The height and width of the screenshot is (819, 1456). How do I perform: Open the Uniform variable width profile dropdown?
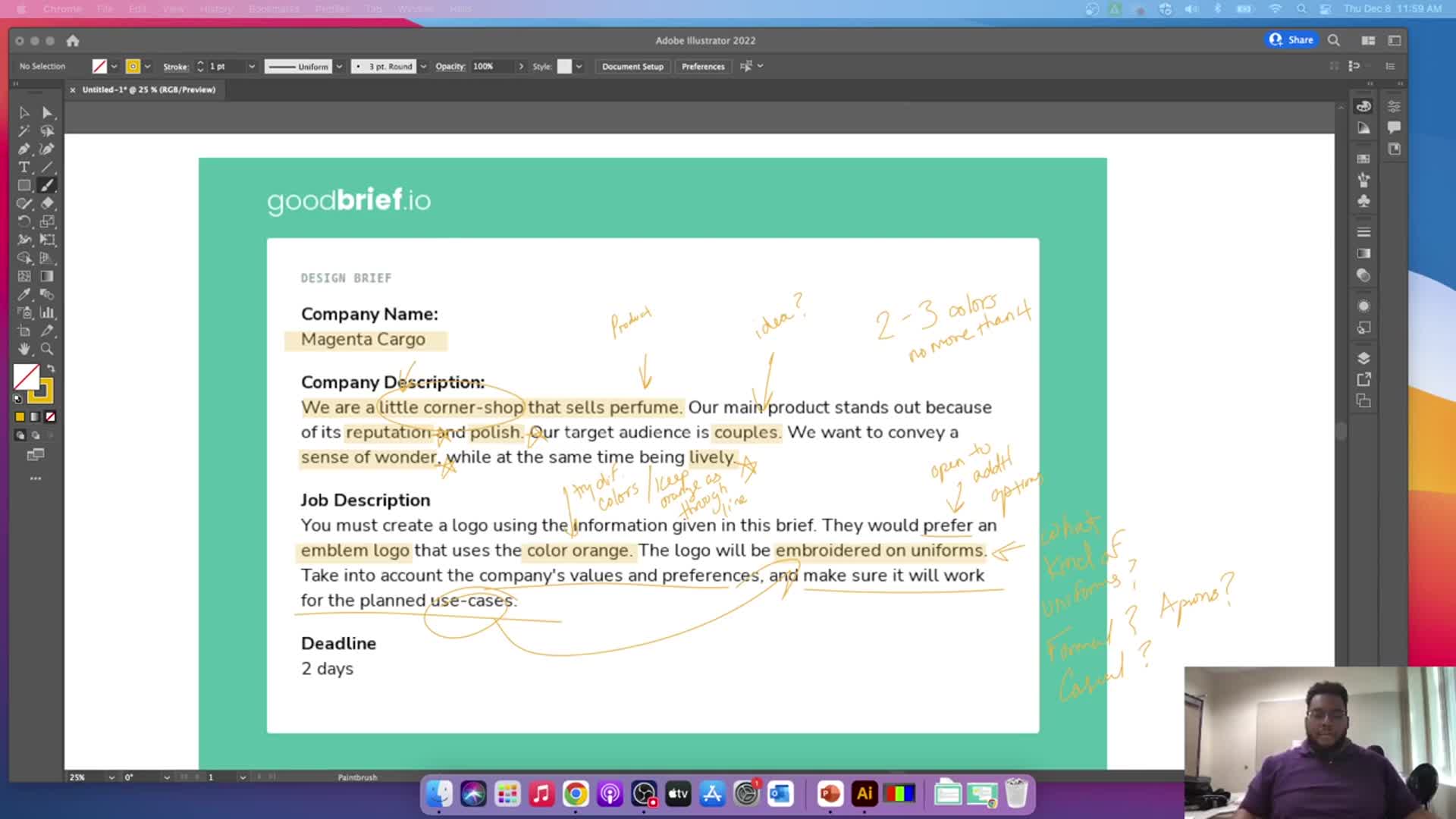point(339,67)
